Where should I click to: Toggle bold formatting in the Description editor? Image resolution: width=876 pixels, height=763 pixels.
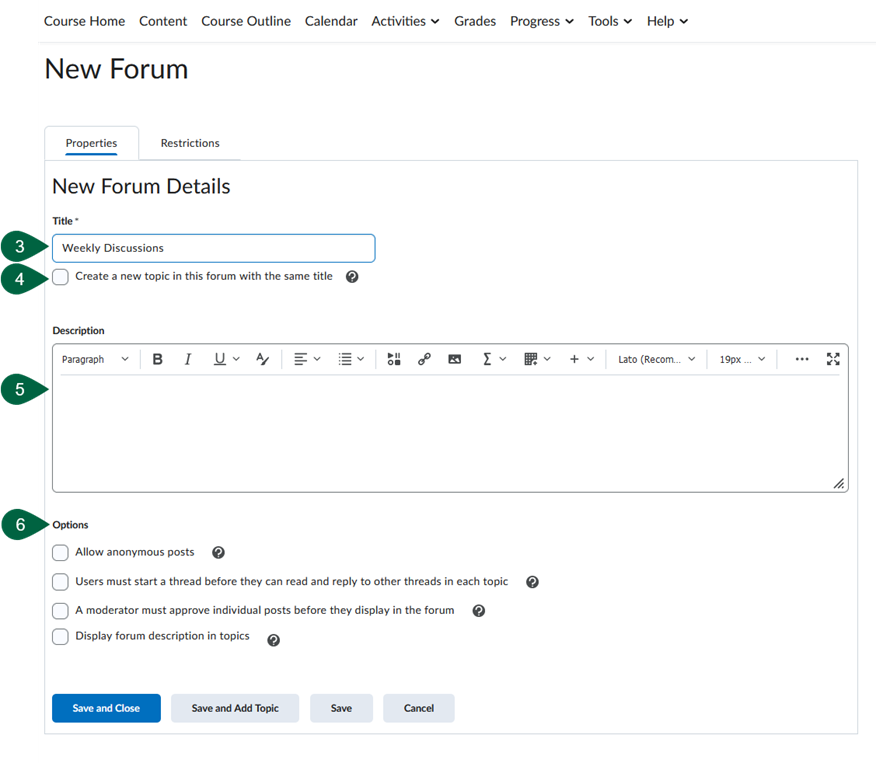coord(157,358)
